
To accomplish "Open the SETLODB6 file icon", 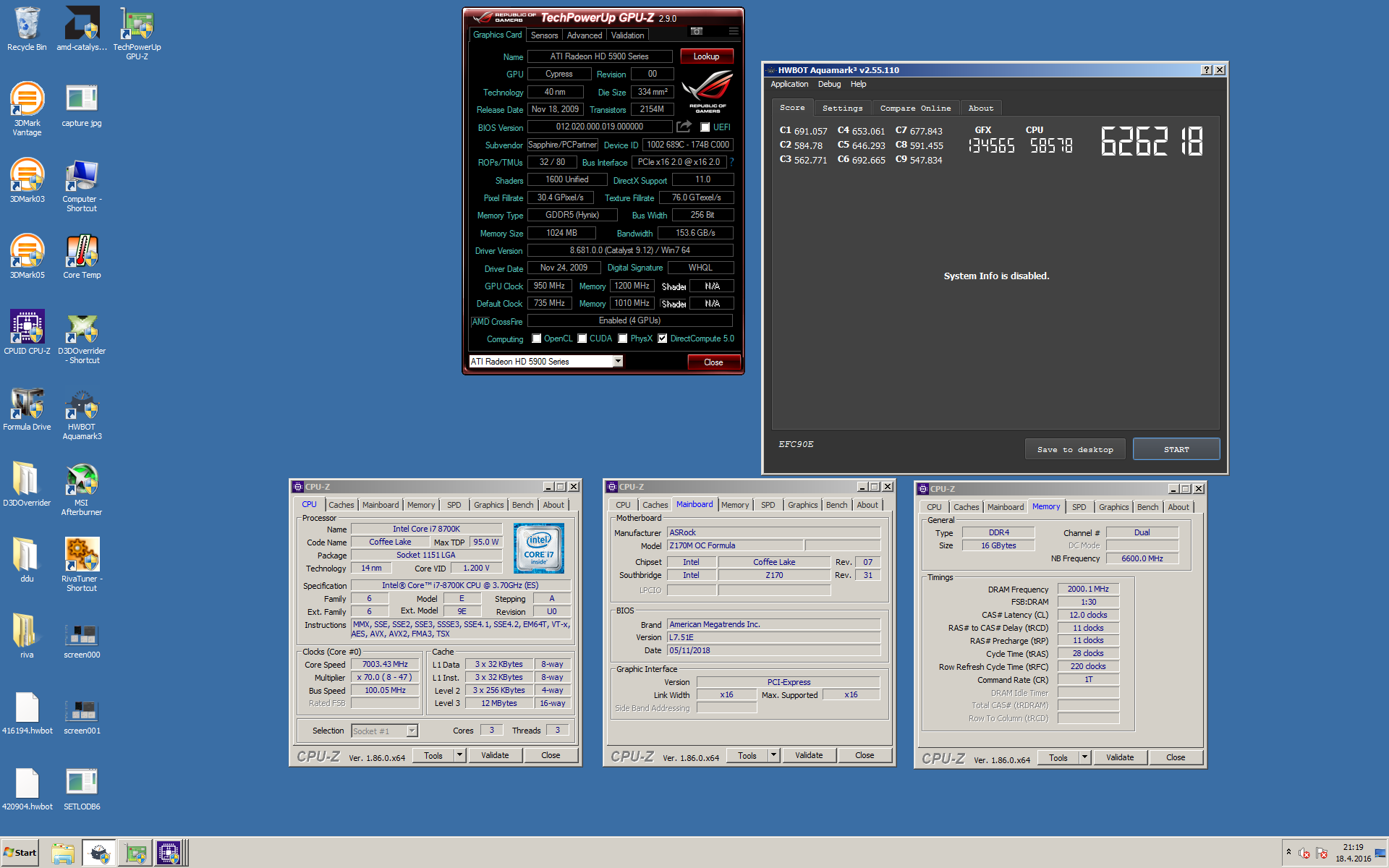I will 82,788.
